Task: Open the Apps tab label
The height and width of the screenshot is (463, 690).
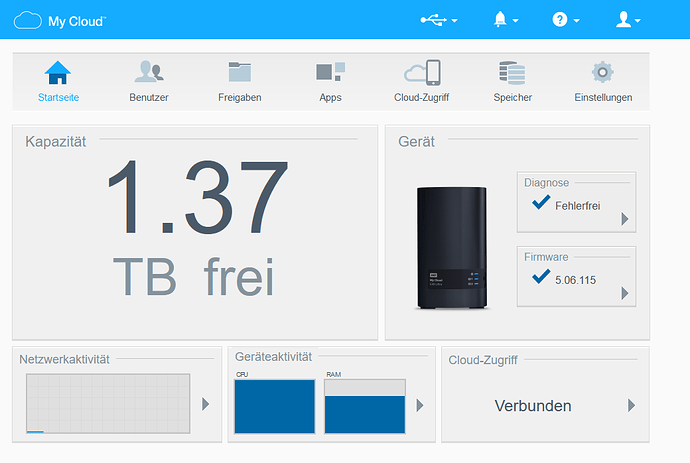Action: click(330, 98)
